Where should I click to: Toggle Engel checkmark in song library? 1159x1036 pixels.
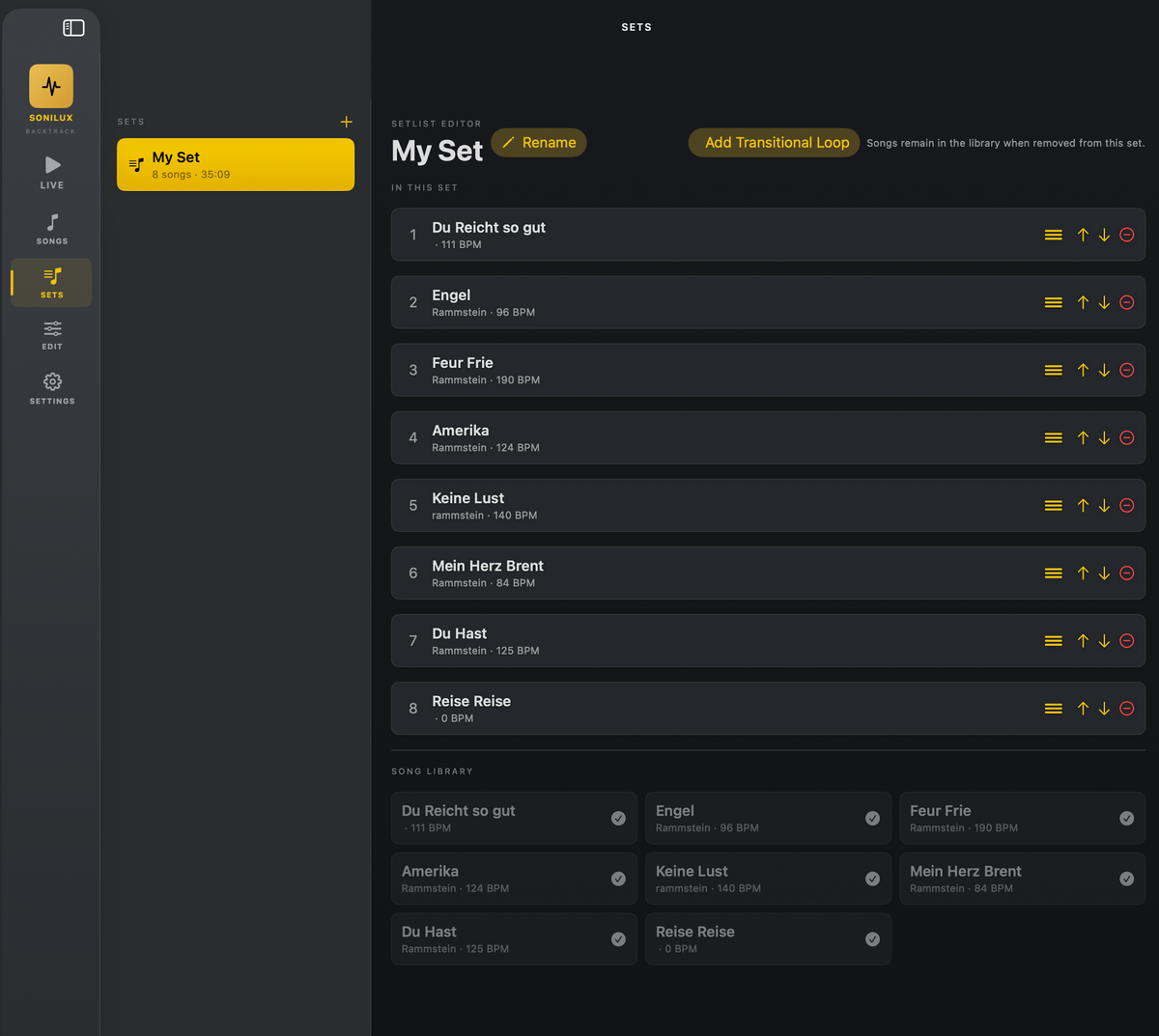pos(872,818)
